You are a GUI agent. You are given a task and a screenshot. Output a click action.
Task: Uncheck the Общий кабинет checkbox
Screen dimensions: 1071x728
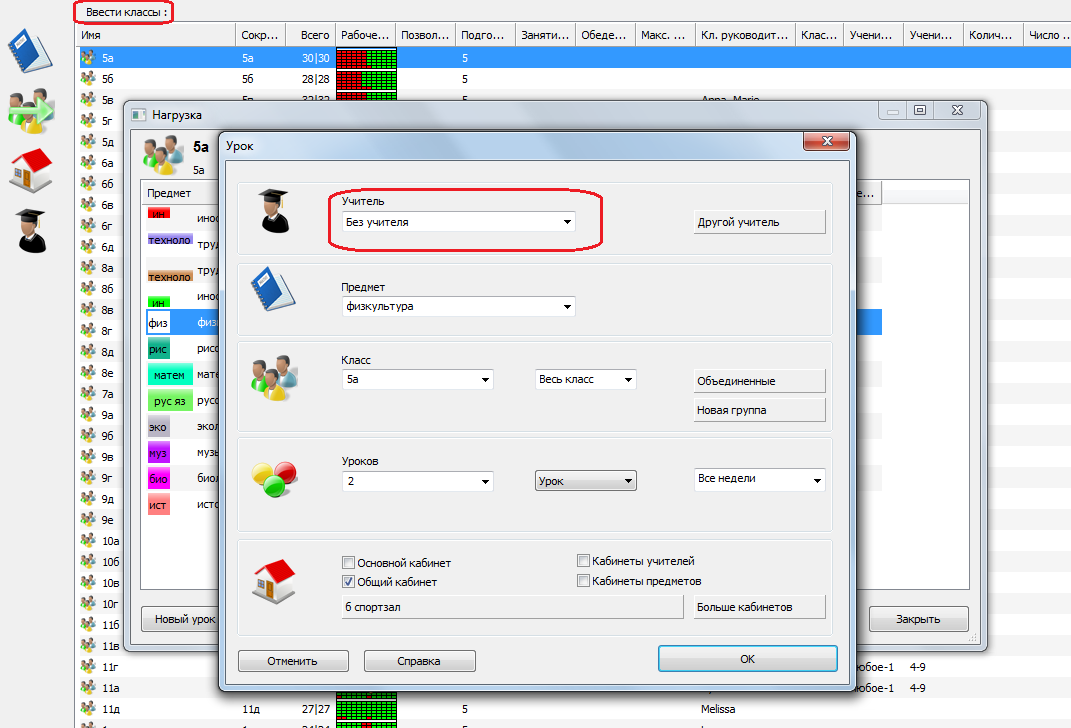coord(349,581)
